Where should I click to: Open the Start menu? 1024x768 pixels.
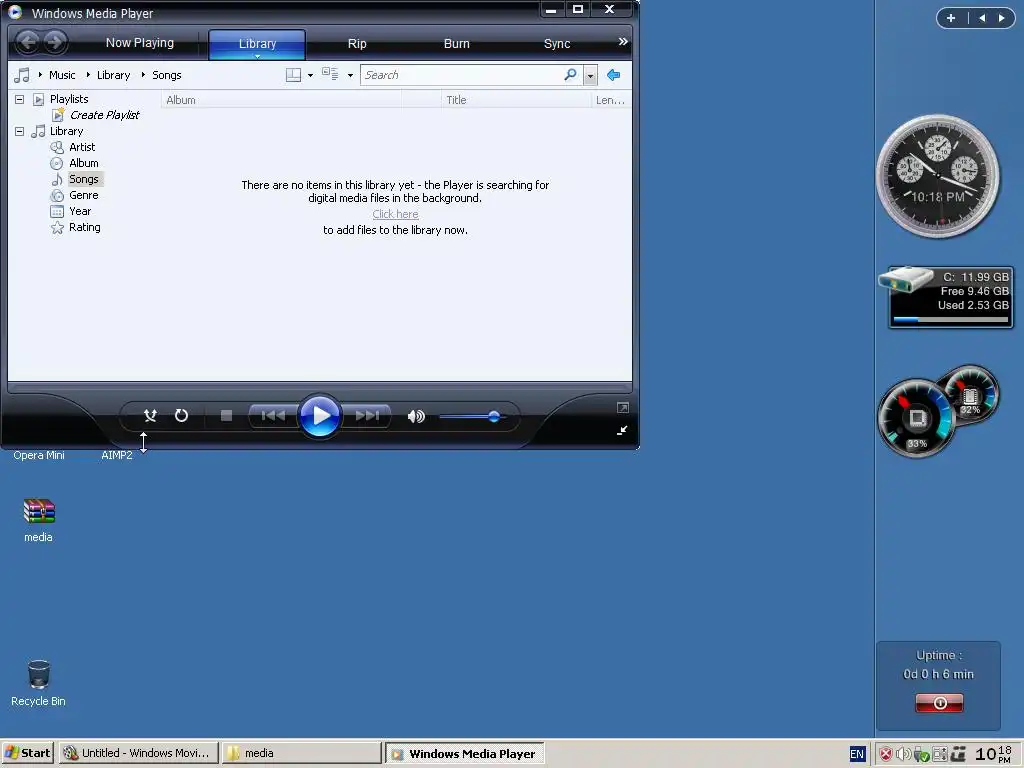coord(27,753)
